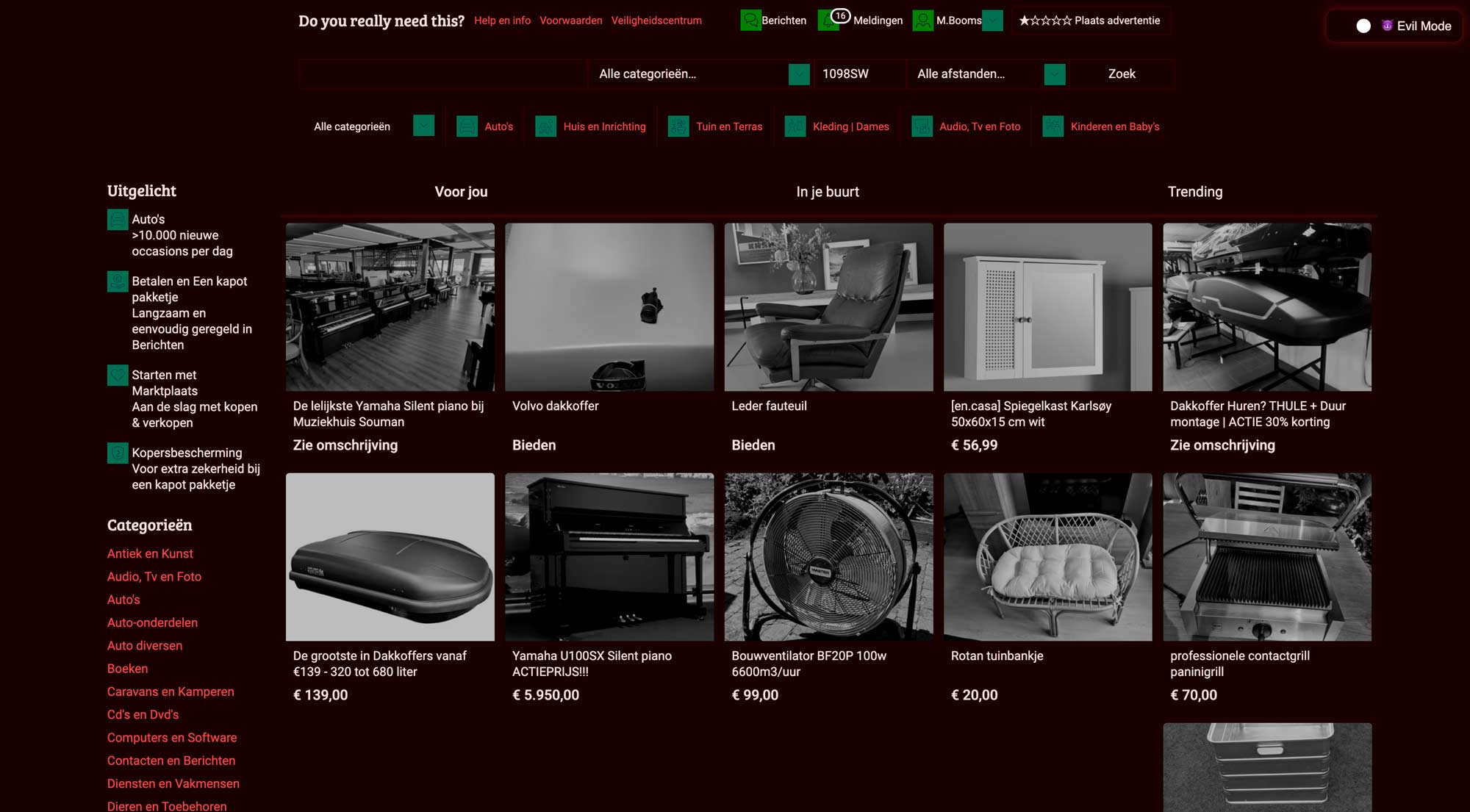The width and height of the screenshot is (1470, 812).
Task: Select the Auto's category icon
Action: [x=467, y=126]
